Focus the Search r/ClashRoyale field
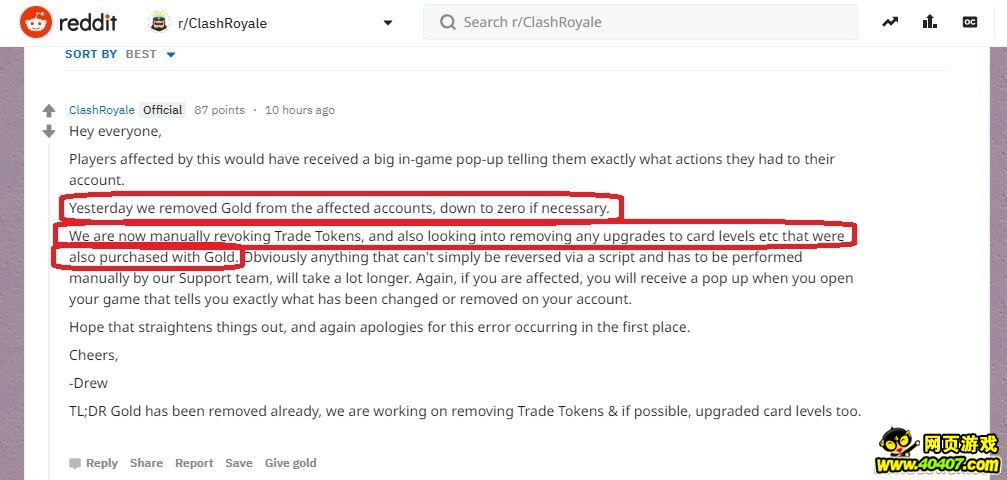Viewport: 1007px width, 480px height. tap(640, 22)
